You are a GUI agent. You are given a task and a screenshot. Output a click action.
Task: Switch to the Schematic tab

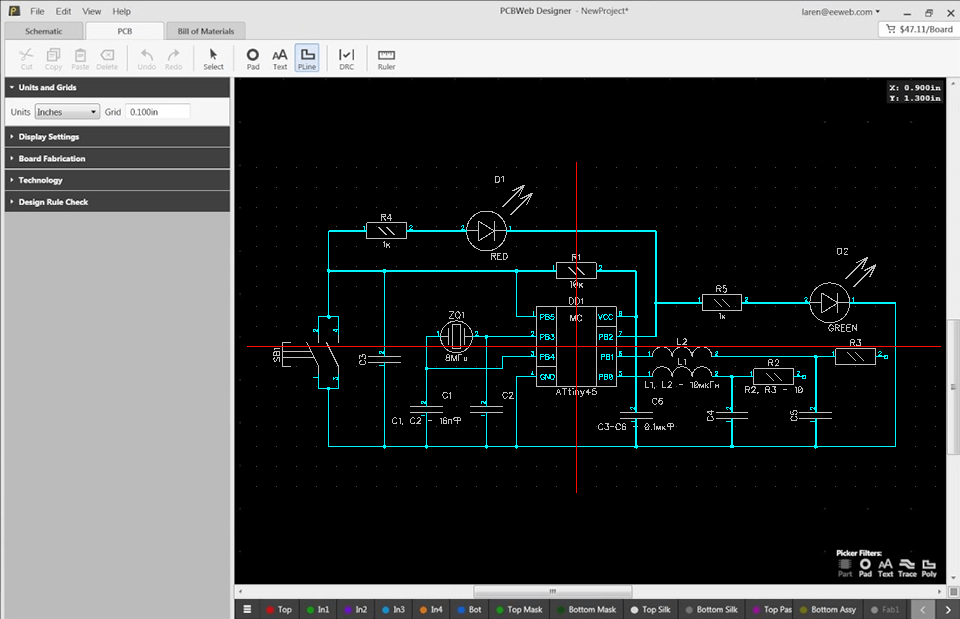[x=43, y=31]
